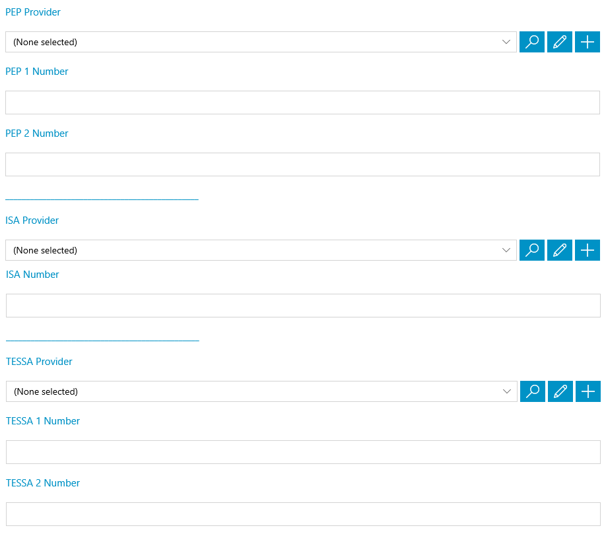
Task: Focus the ISA Number field
Action: point(303,306)
